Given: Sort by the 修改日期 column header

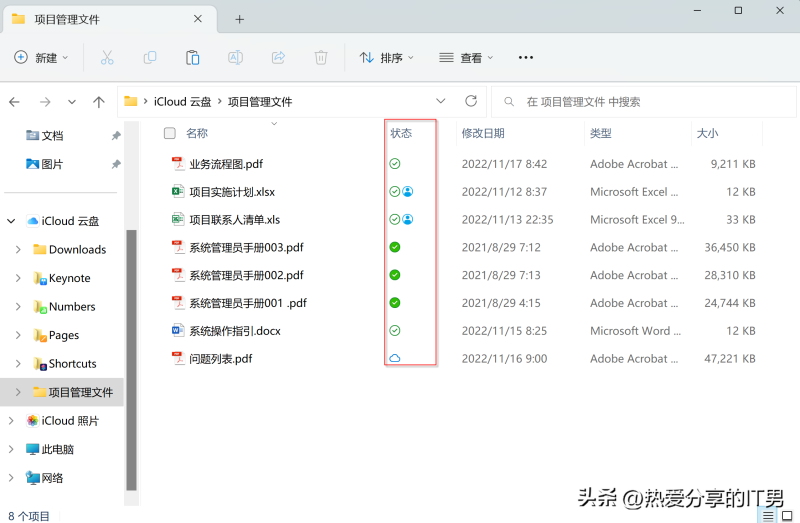Looking at the screenshot, I should tap(483, 133).
